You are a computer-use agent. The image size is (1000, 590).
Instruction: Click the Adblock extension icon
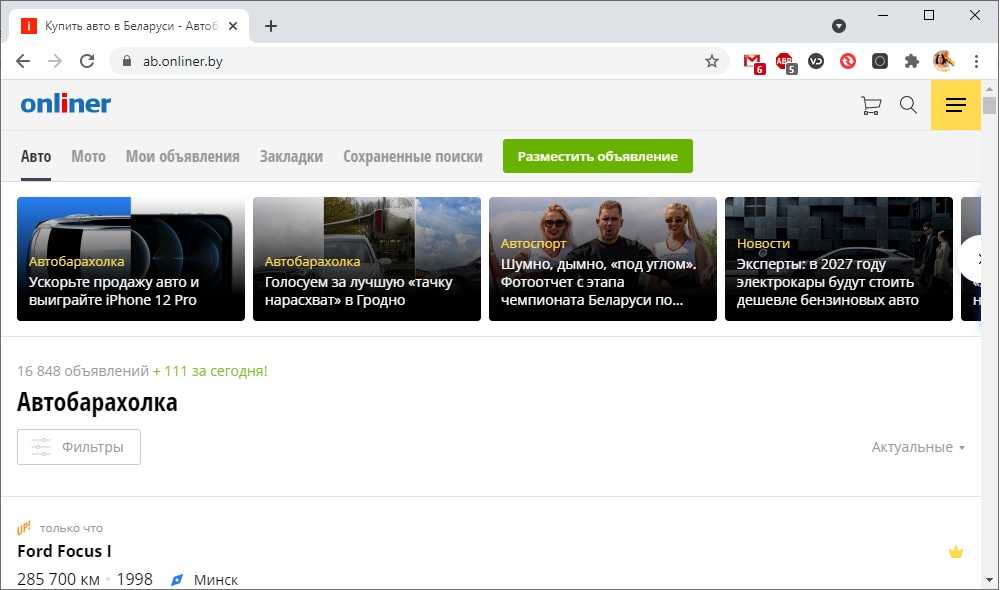(785, 61)
